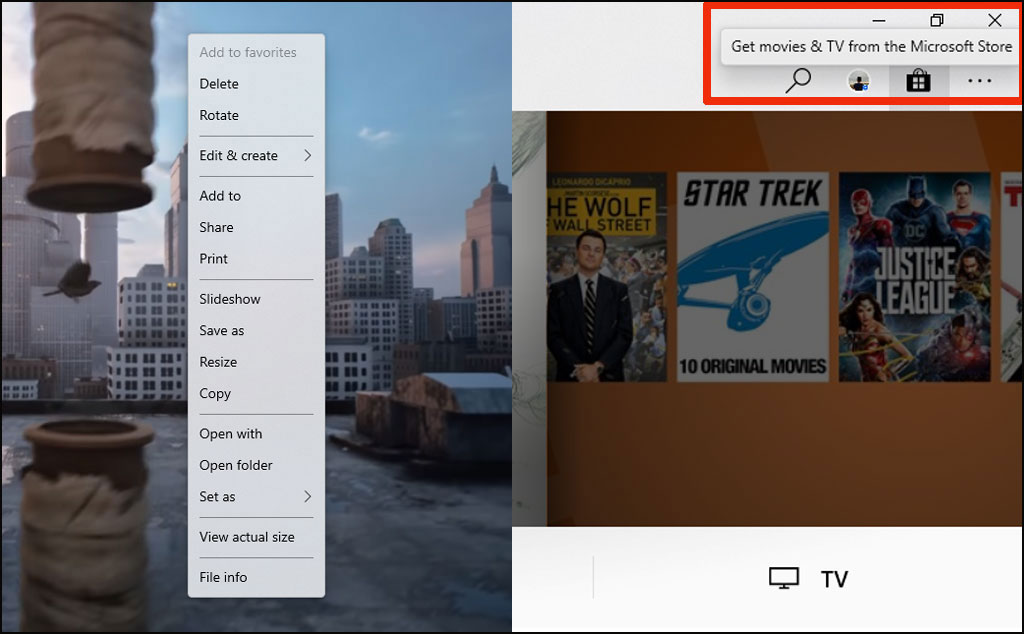Click Share in the context menu
This screenshot has width=1024, height=634.
coord(216,227)
